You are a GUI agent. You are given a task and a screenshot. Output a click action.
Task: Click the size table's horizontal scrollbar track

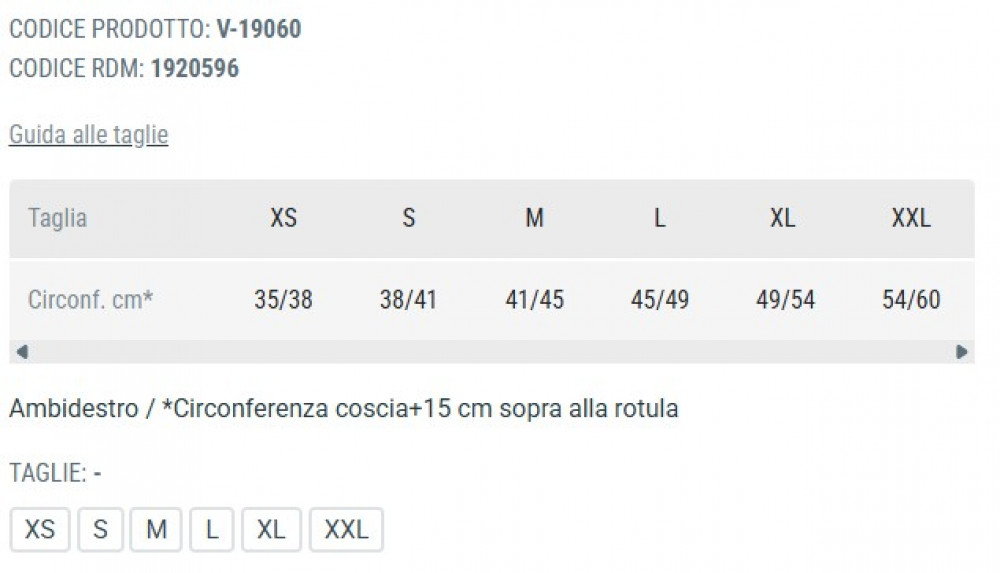click(x=490, y=351)
